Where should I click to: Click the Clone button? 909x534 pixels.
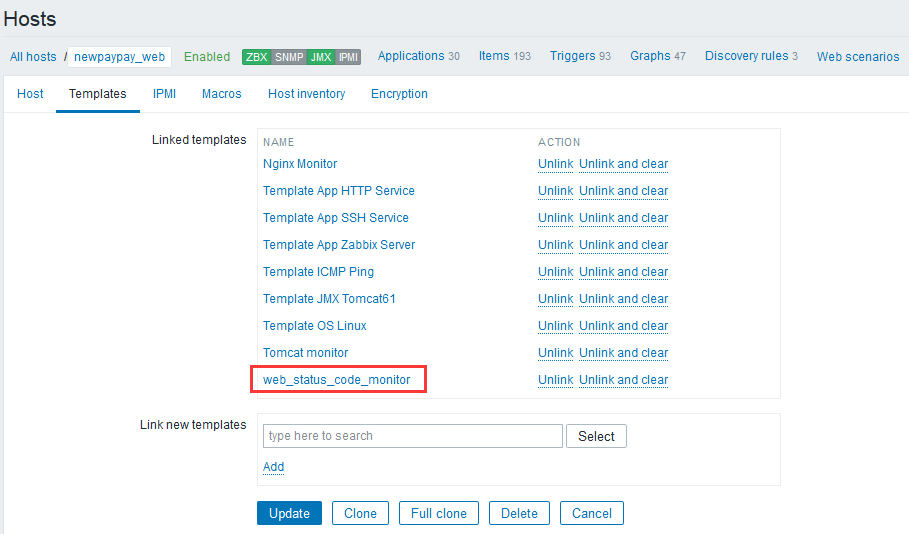point(360,513)
